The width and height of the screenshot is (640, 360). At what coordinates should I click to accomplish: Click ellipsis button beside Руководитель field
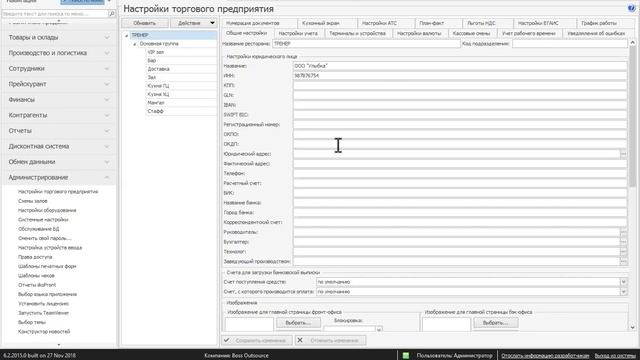623,232
